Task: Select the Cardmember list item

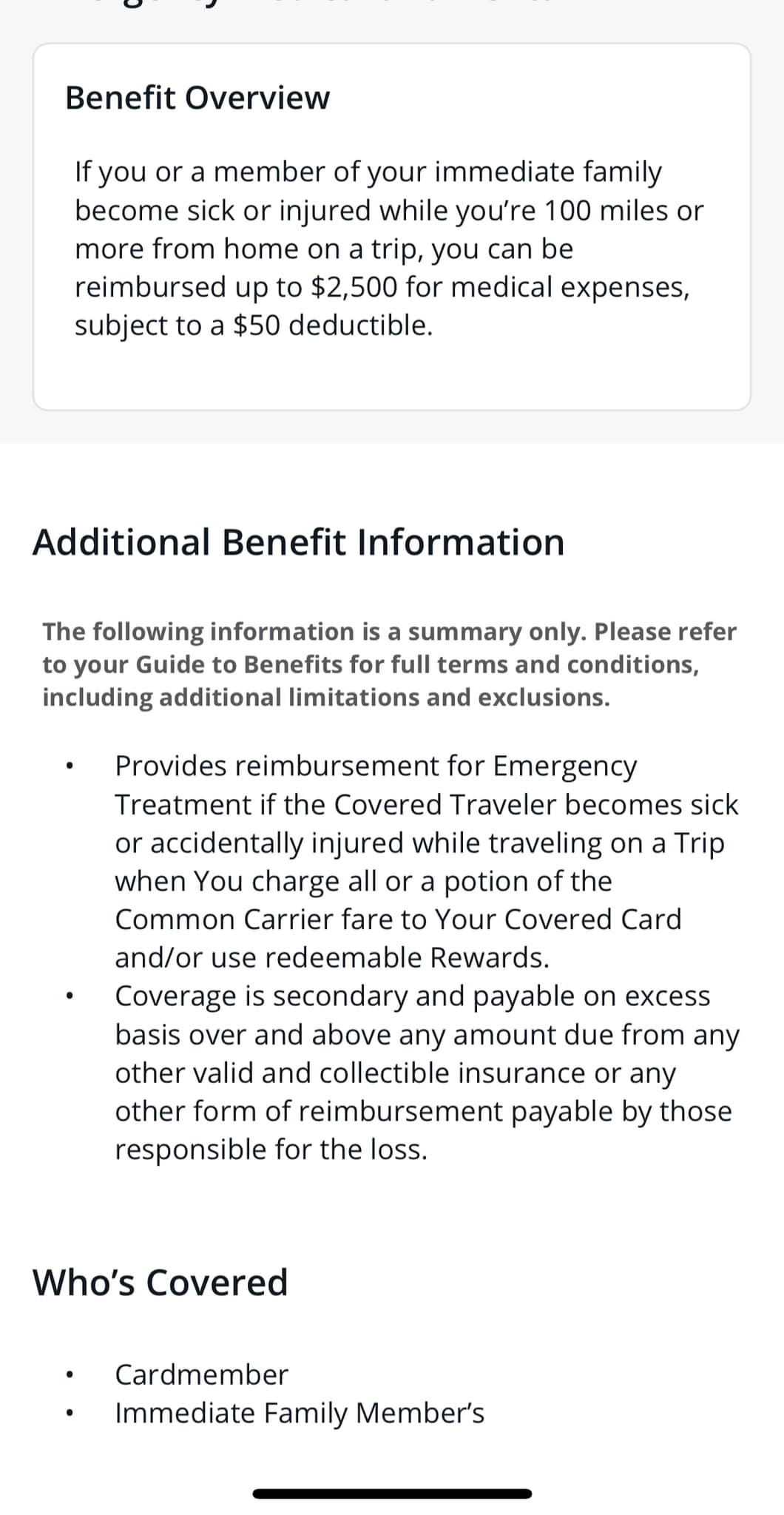Action: pos(201,1374)
